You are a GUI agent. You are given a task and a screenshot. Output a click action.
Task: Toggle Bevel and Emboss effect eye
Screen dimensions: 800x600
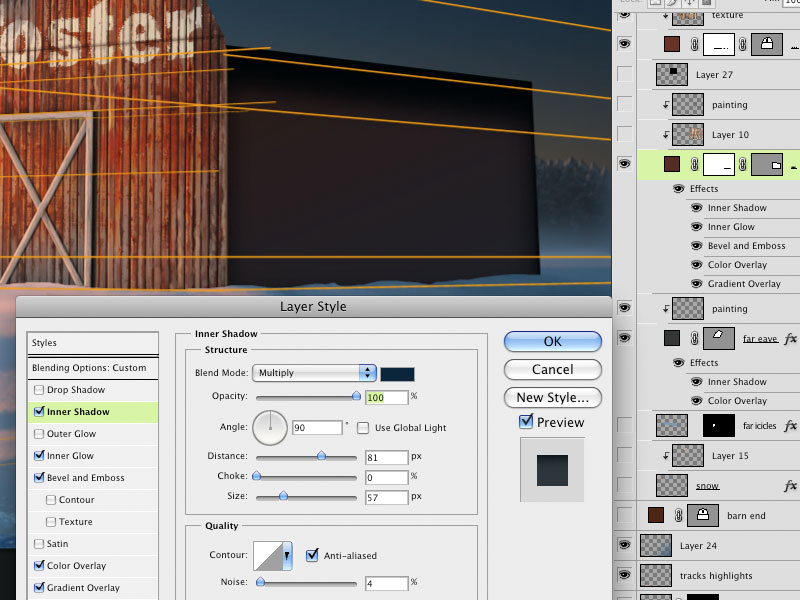pos(696,245)
